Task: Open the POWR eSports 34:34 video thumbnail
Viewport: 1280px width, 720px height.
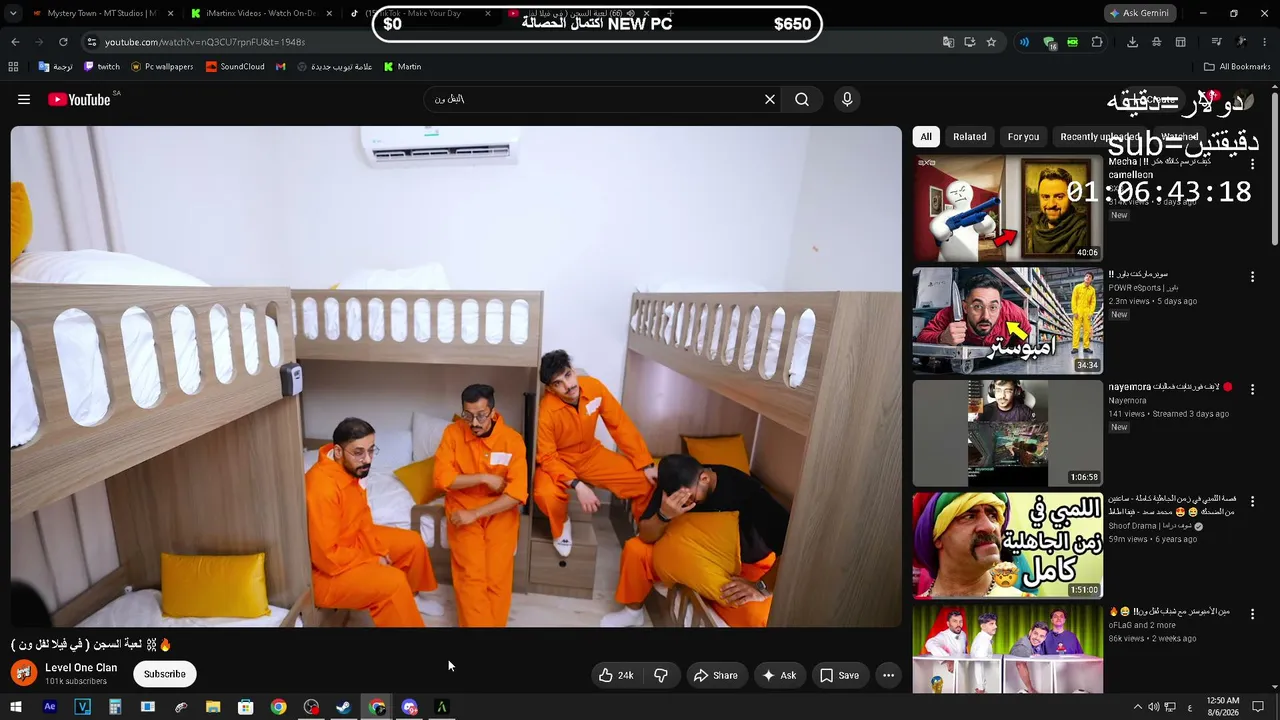Action: pos(1008,320)
